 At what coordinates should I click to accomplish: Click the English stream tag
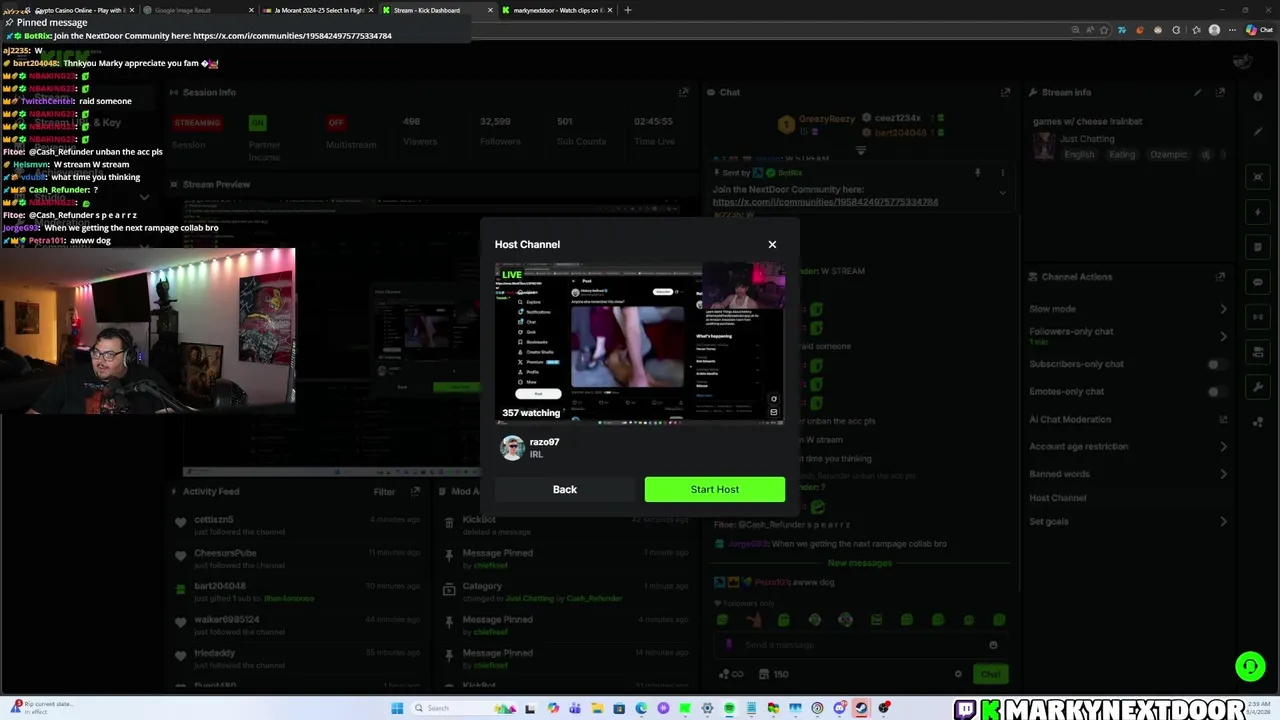(1079, 155)
